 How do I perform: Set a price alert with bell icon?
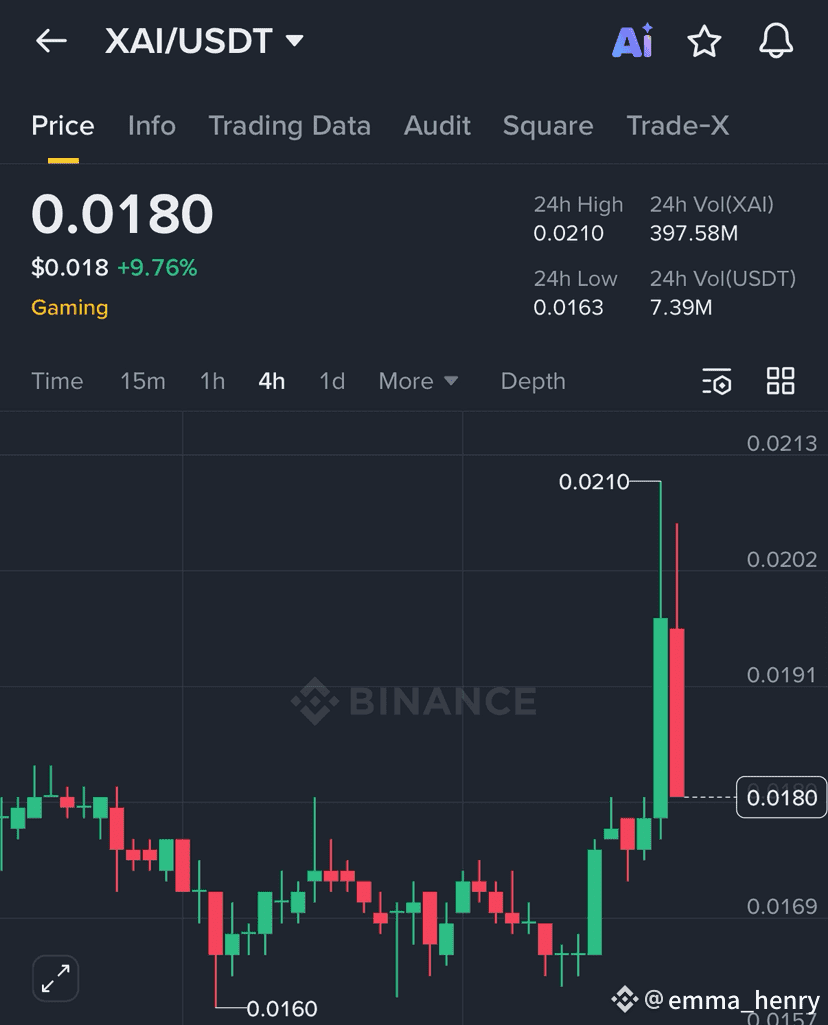[x=776, y=41]
